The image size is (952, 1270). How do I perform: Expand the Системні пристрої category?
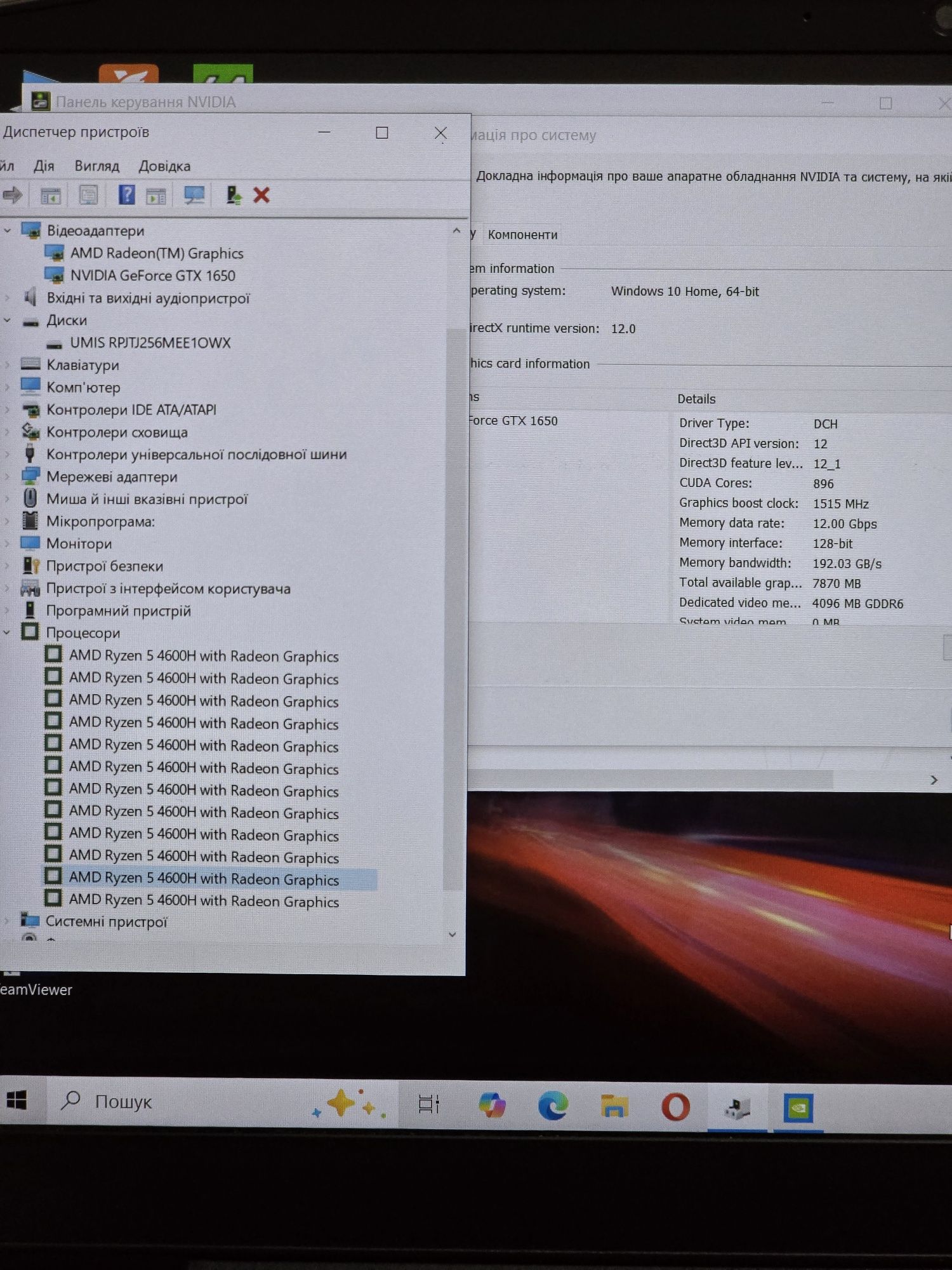(8, 920)
